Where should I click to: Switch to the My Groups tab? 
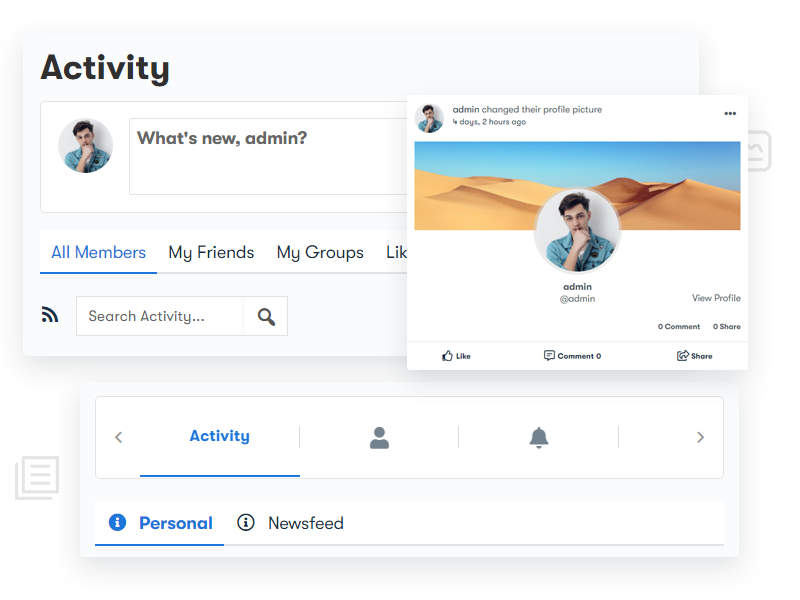point(320,253)
